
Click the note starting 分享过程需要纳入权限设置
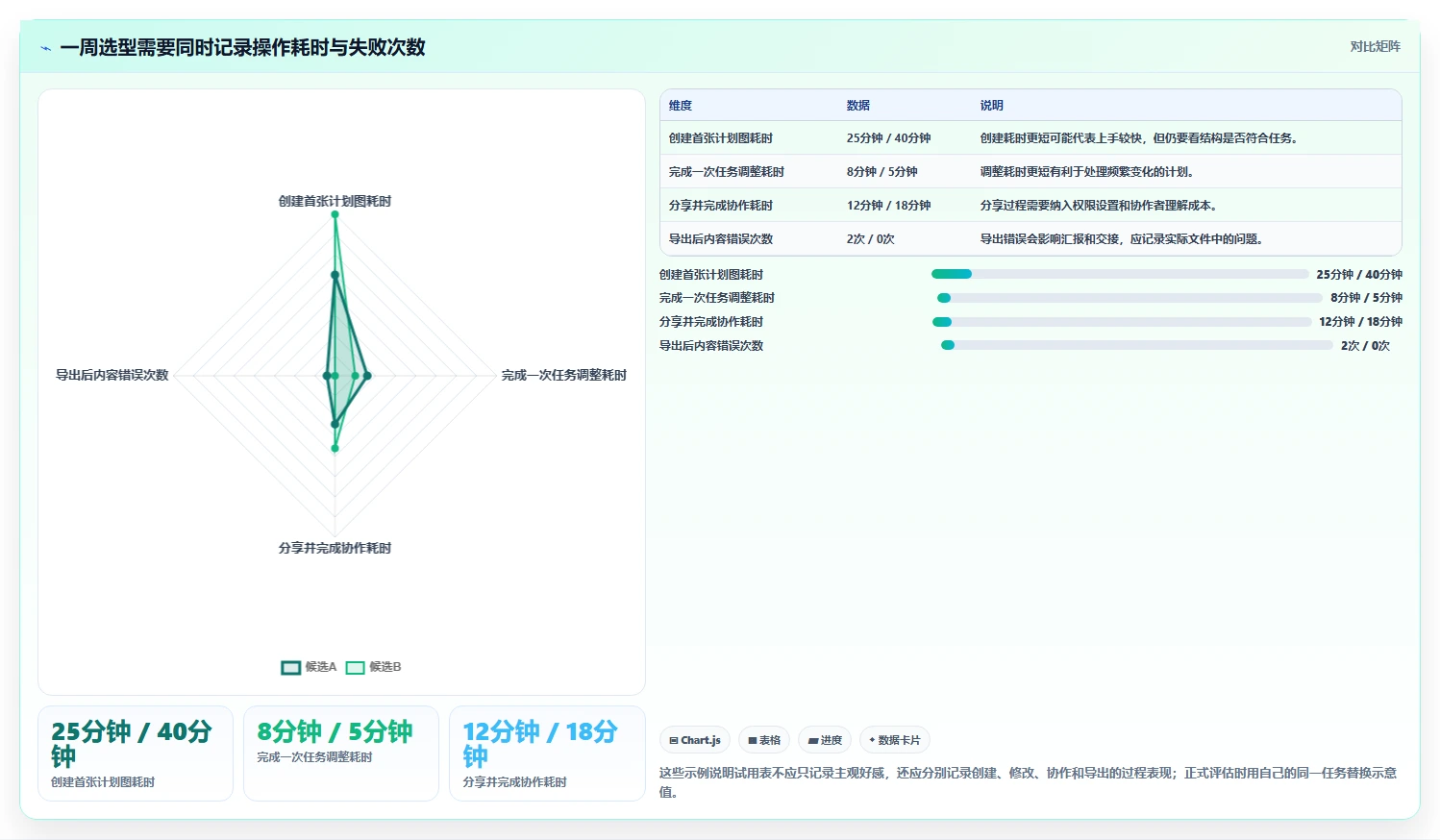tap(1101, 206)
